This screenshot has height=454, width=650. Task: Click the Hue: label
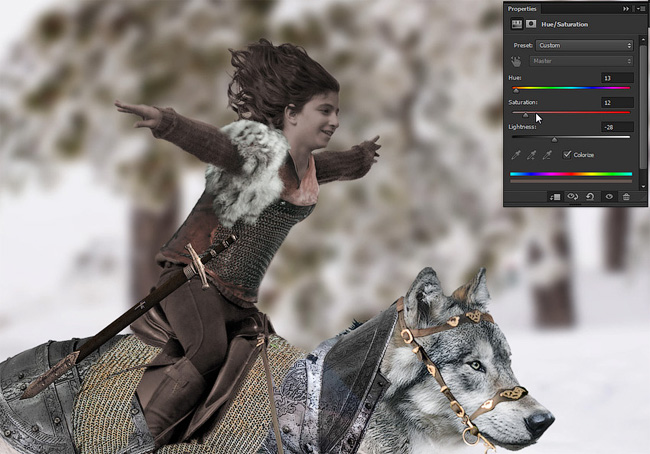[515, 78]
